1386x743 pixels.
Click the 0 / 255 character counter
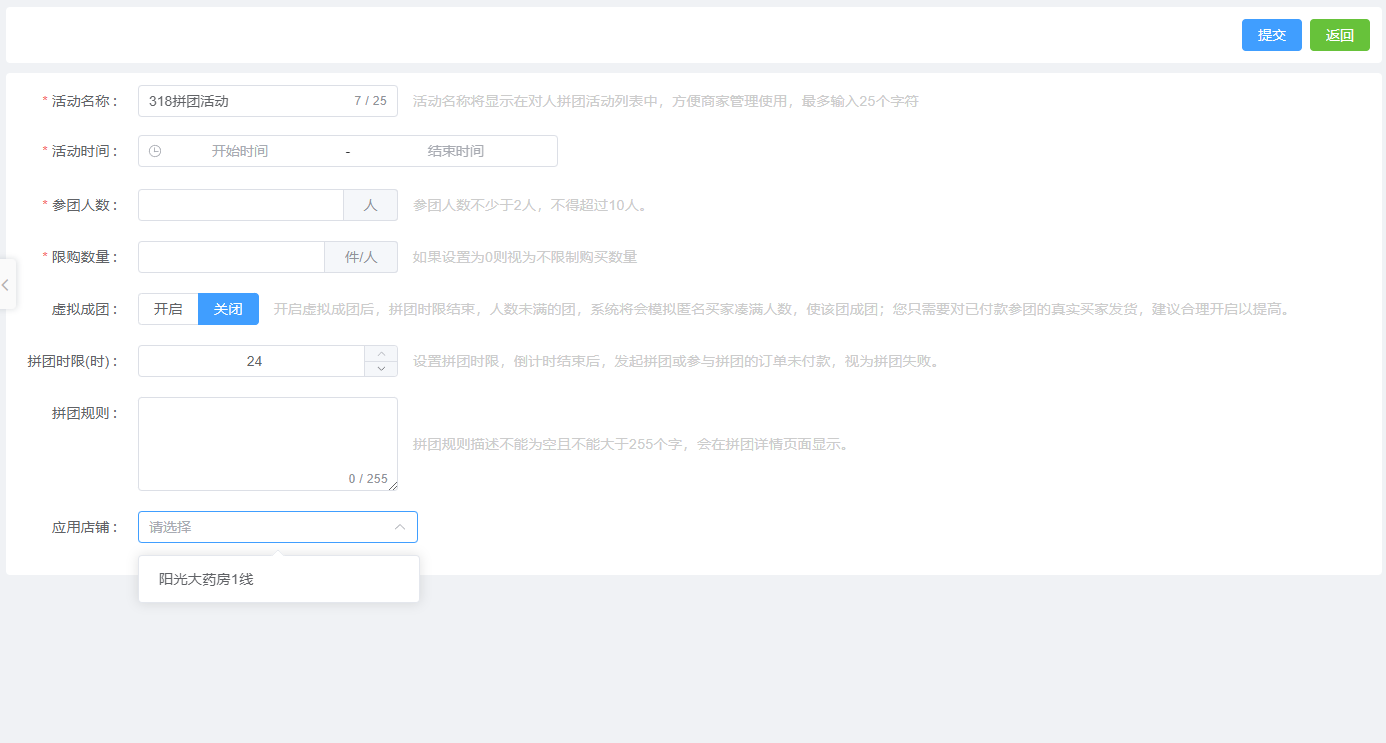coord(368,479)
